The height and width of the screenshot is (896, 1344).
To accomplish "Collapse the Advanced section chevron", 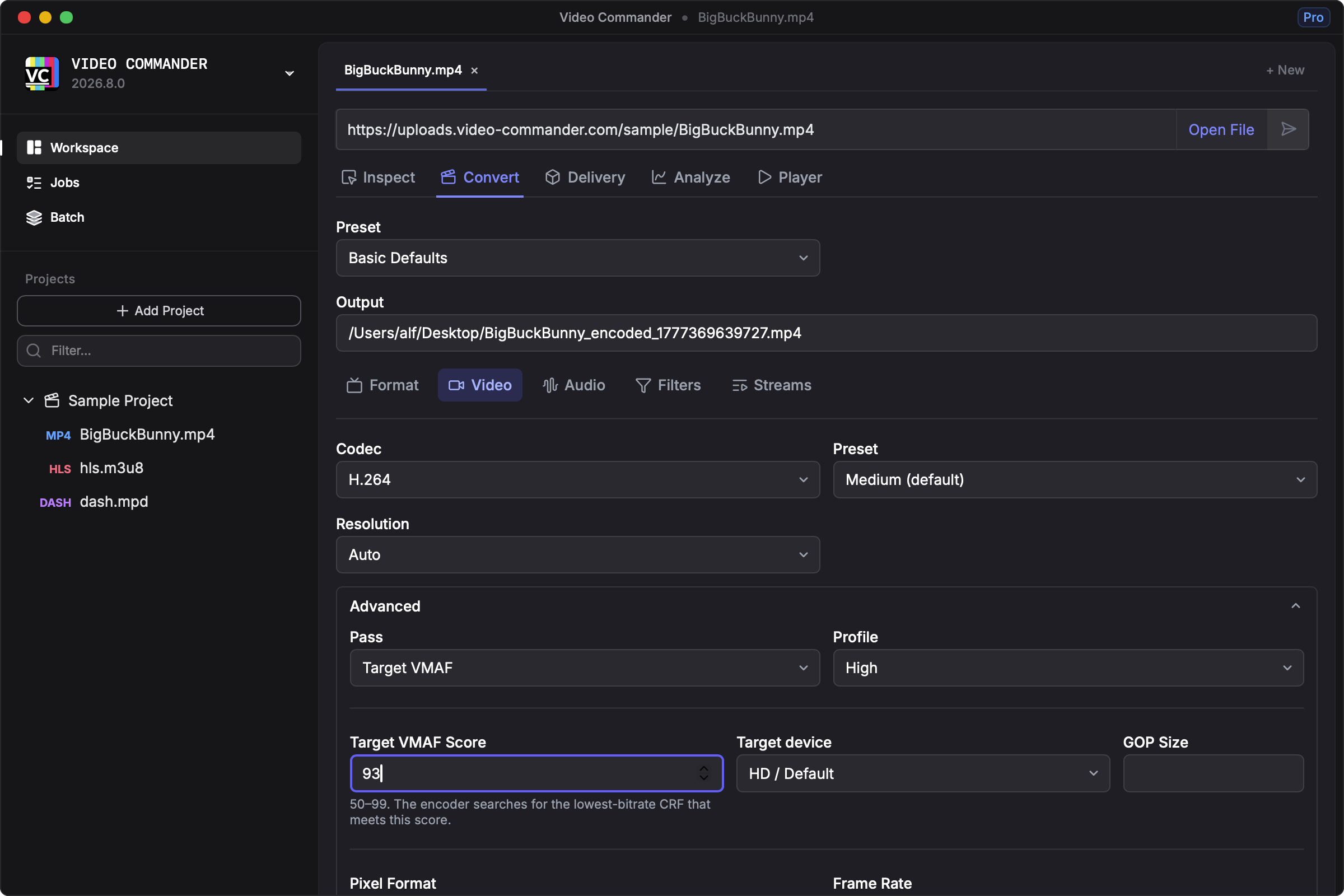I will 1295,606.
